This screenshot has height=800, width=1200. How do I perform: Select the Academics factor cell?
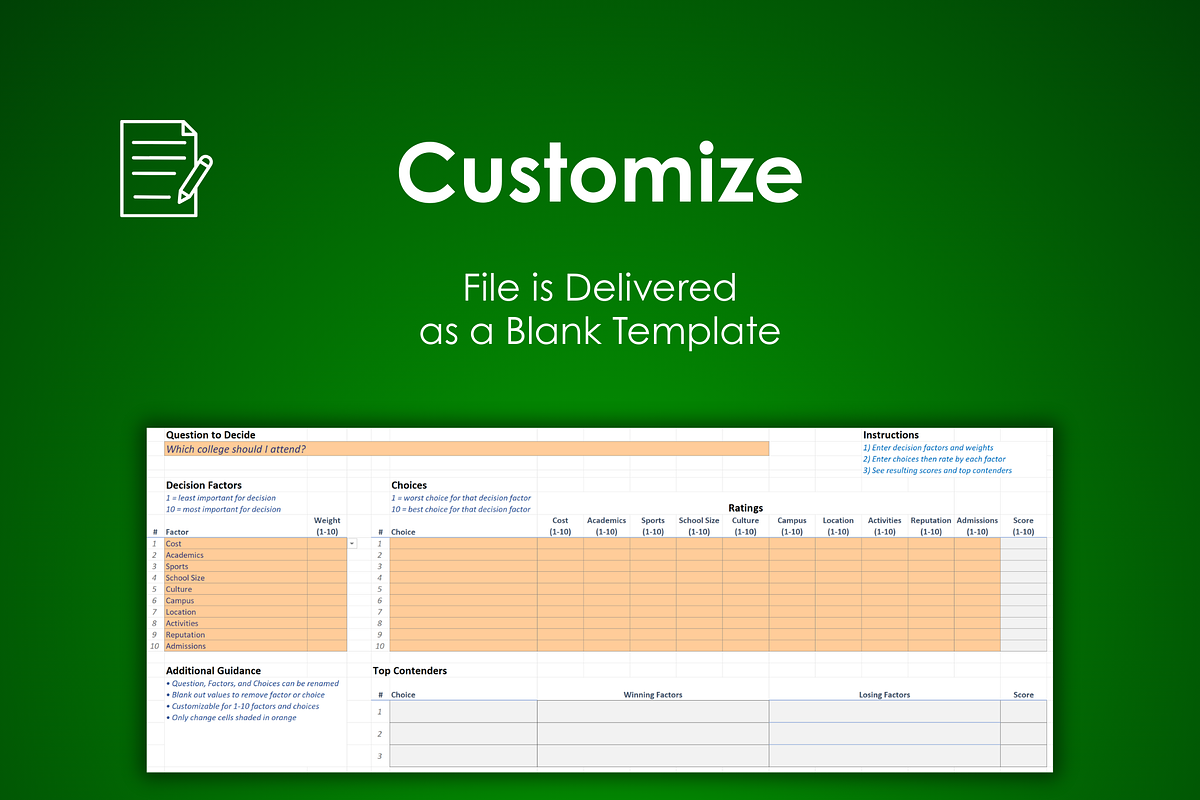point(236,555)
